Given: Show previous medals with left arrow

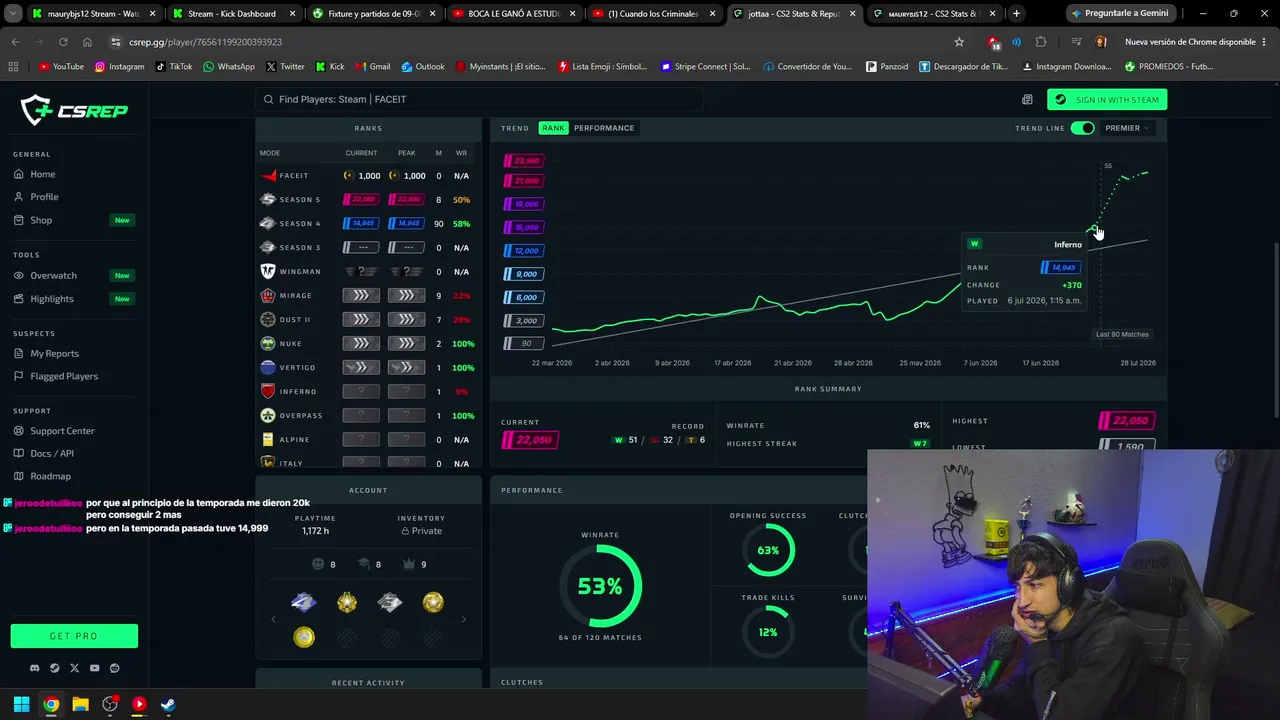Looking at the screenshot, I should [x=273, y=619].
